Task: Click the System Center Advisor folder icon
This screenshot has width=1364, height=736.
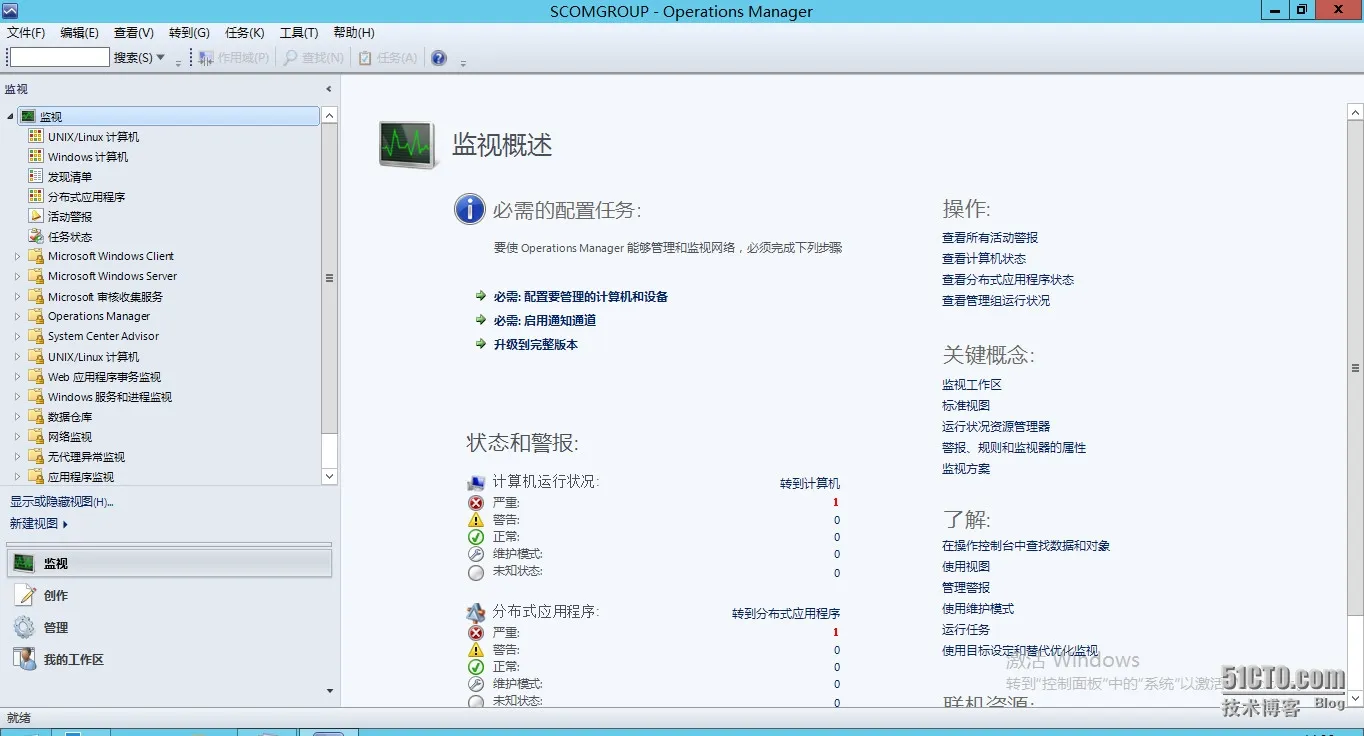Action: pyautogui.click(x=35, y=336)
